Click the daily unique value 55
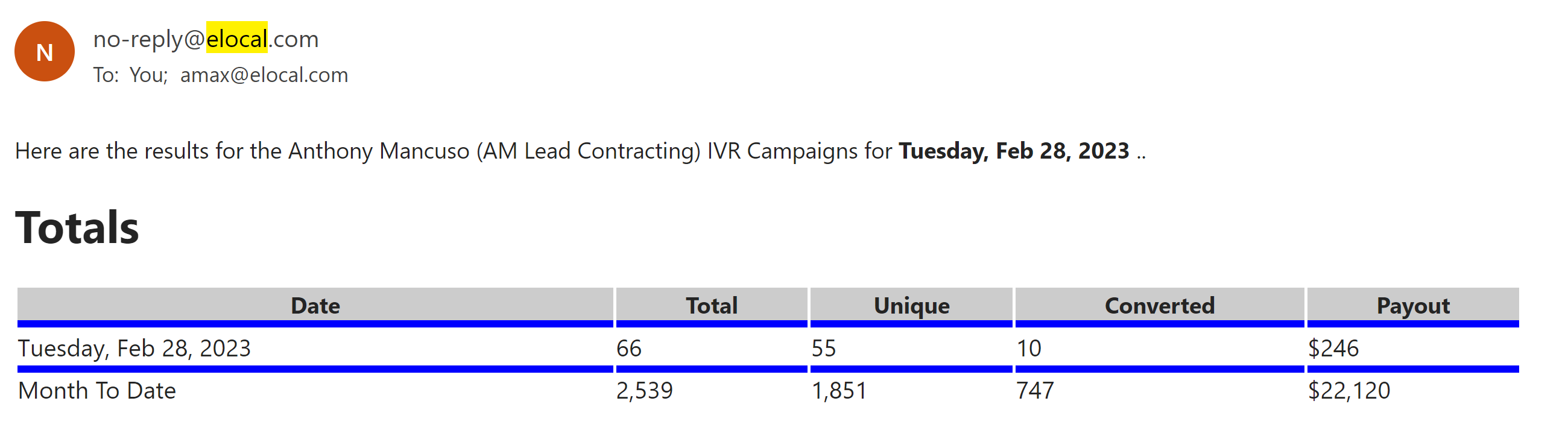Viewport: 1568px width, 433px height. click(x=824, y=348)
